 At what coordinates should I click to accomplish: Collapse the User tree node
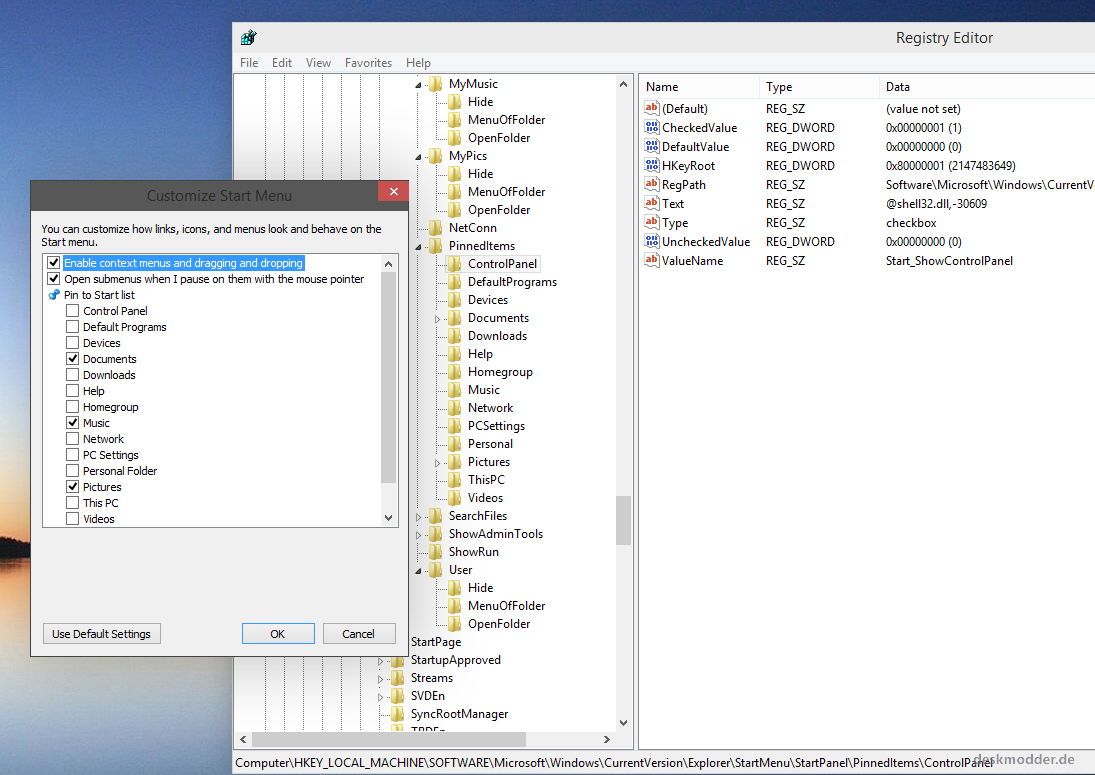point(418,571)
